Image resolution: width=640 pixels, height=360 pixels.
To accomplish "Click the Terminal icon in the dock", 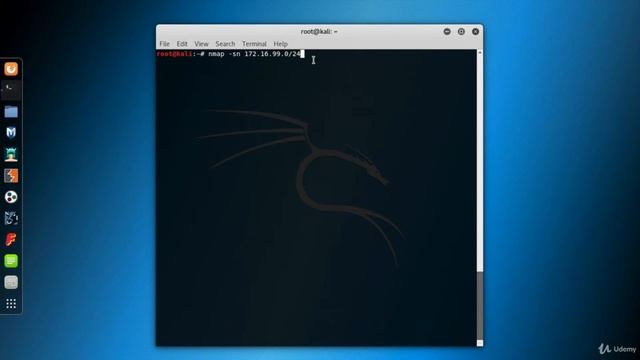I will 11,90.
